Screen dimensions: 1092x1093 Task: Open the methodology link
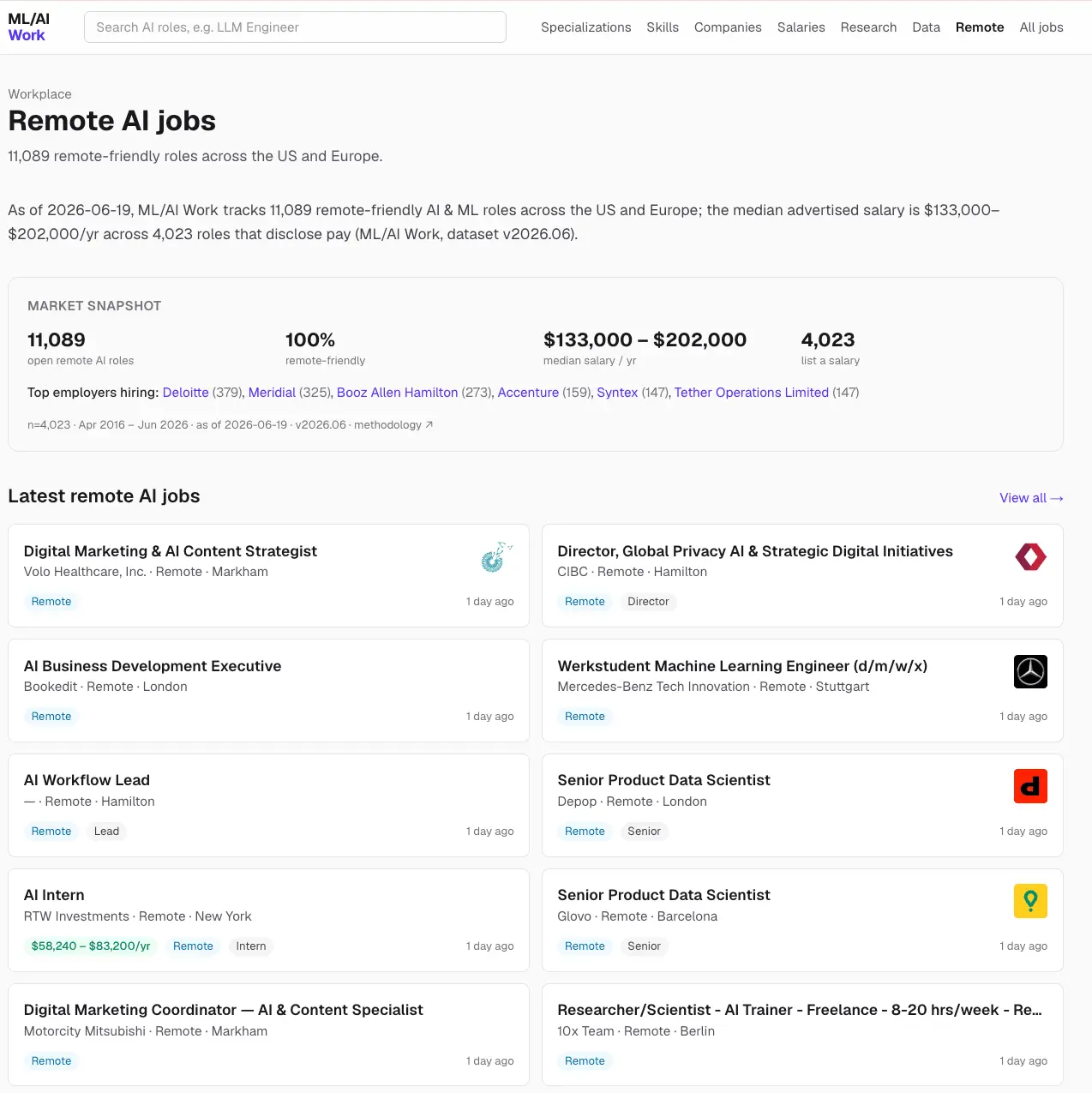pyautogui.click(x=393, y=425)
